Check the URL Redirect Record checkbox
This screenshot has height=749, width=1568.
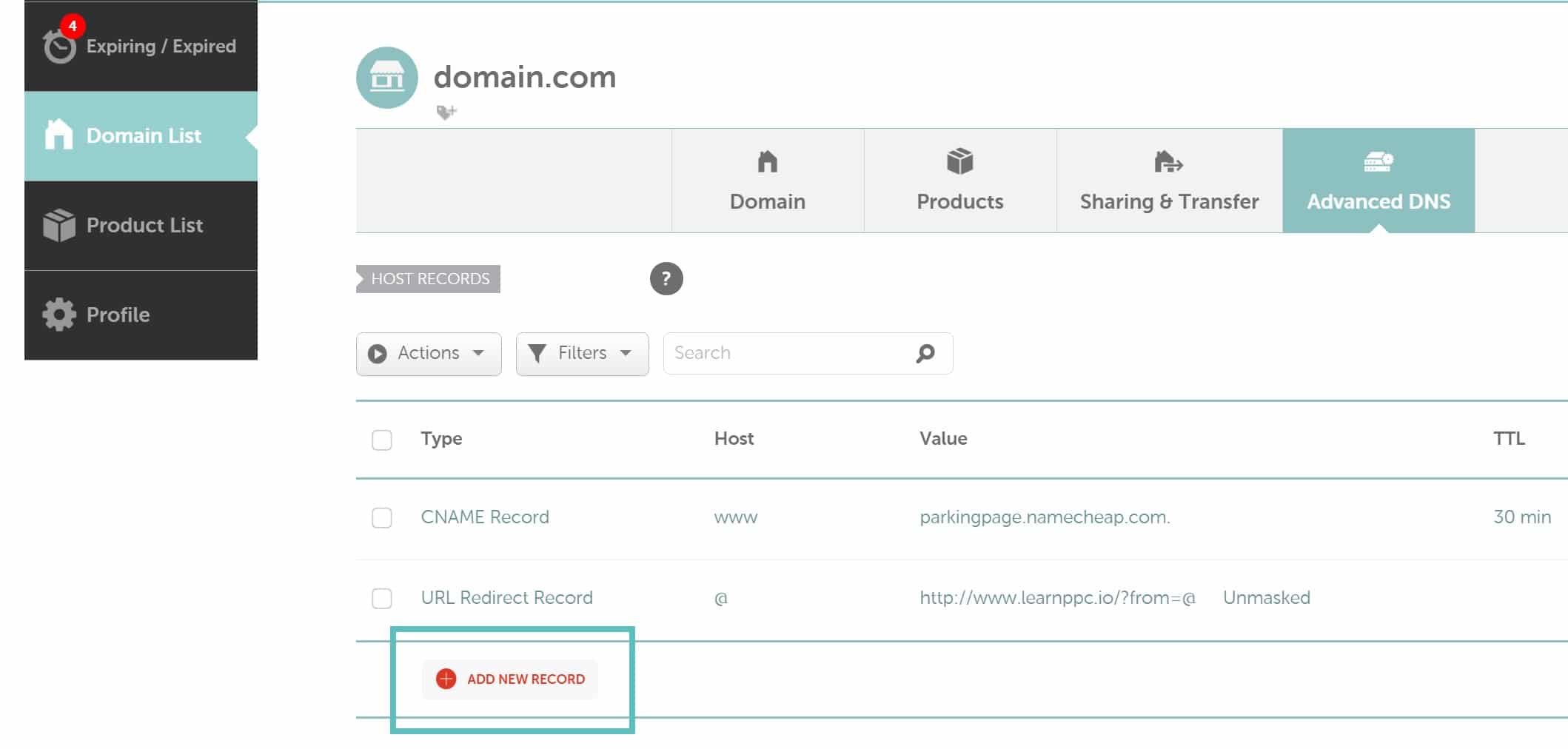point(381,599)
